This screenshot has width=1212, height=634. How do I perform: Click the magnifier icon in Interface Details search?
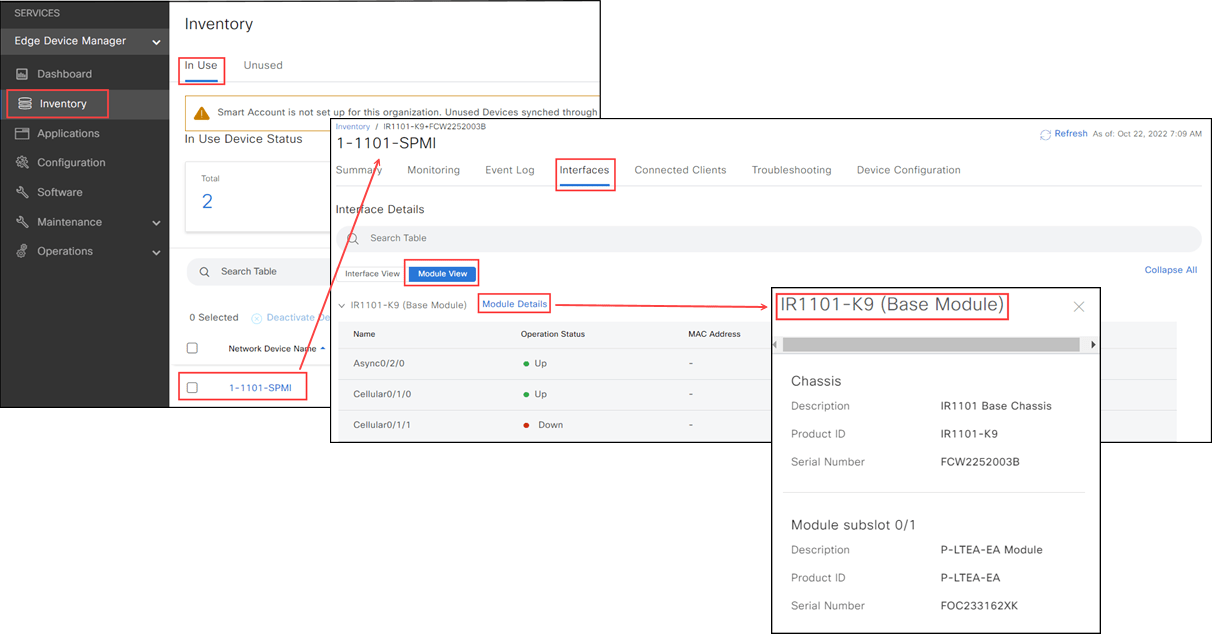(352, 238)
